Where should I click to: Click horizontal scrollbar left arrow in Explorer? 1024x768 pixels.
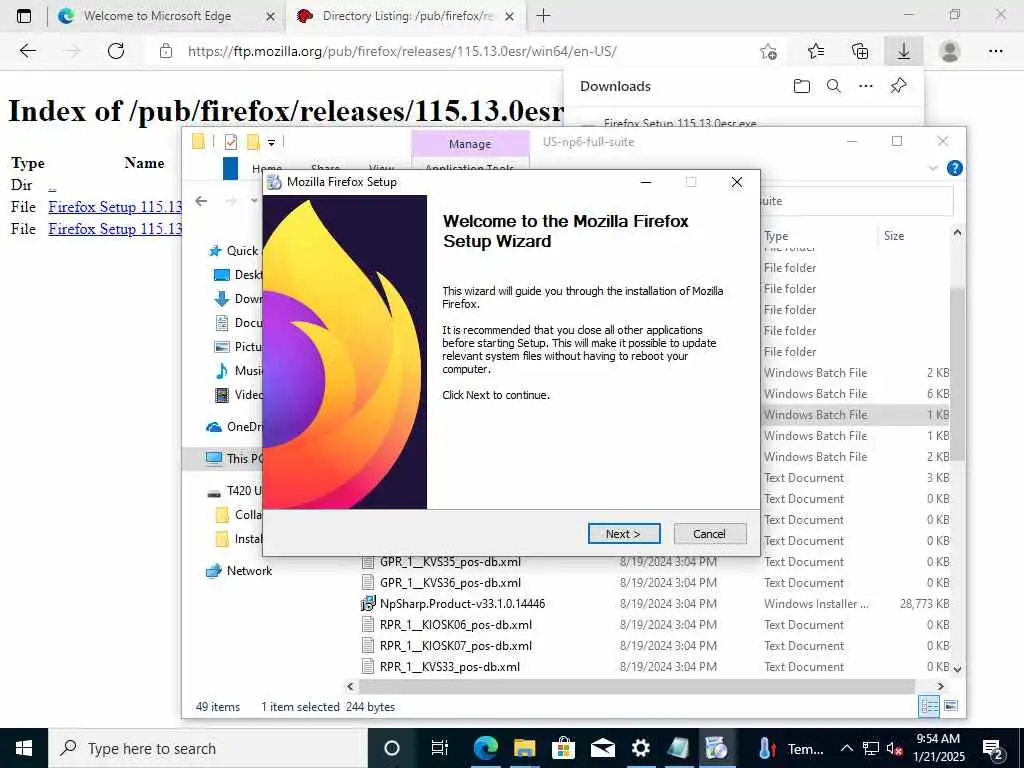351,686
